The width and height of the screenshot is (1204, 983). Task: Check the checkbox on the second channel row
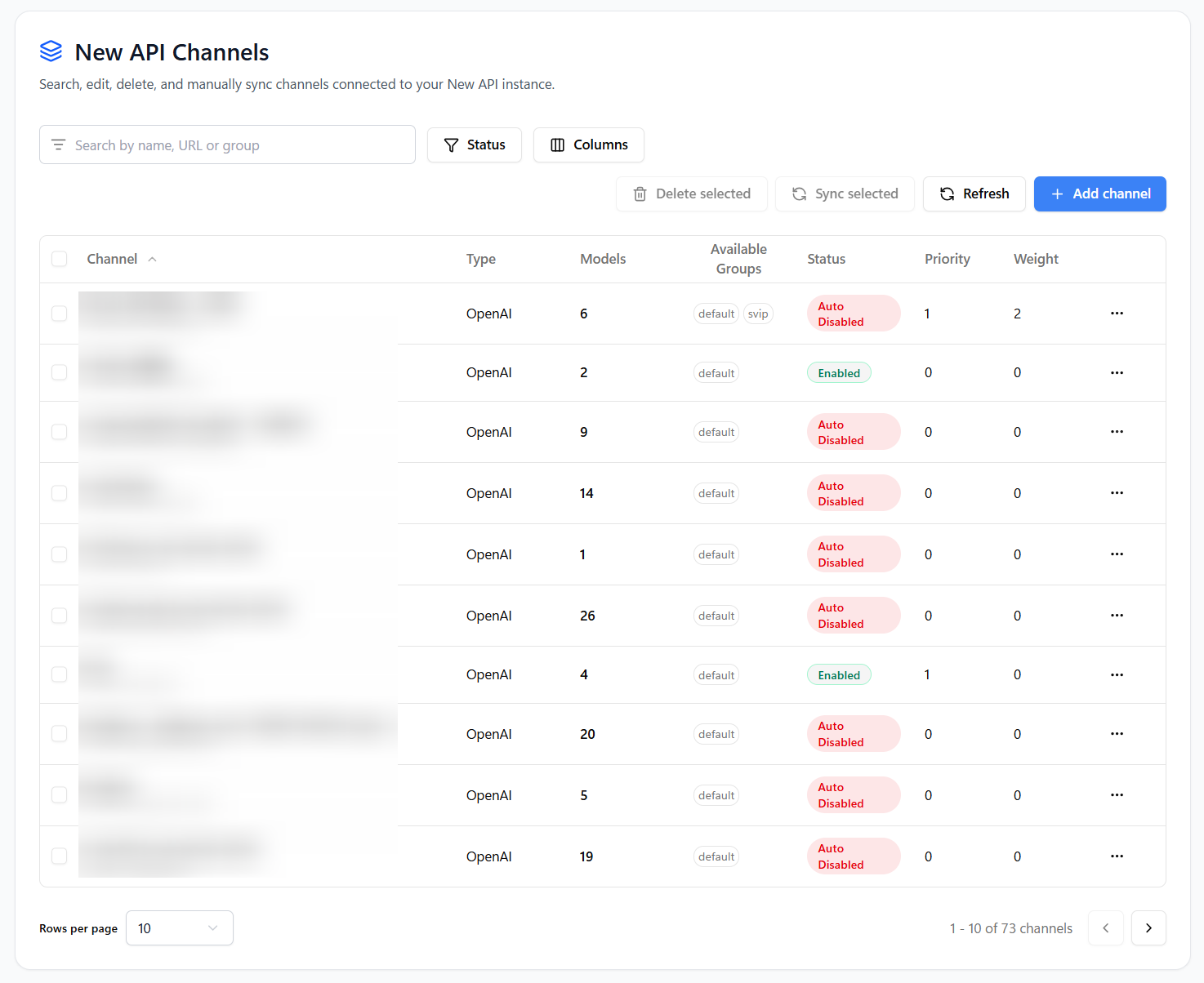59,372
